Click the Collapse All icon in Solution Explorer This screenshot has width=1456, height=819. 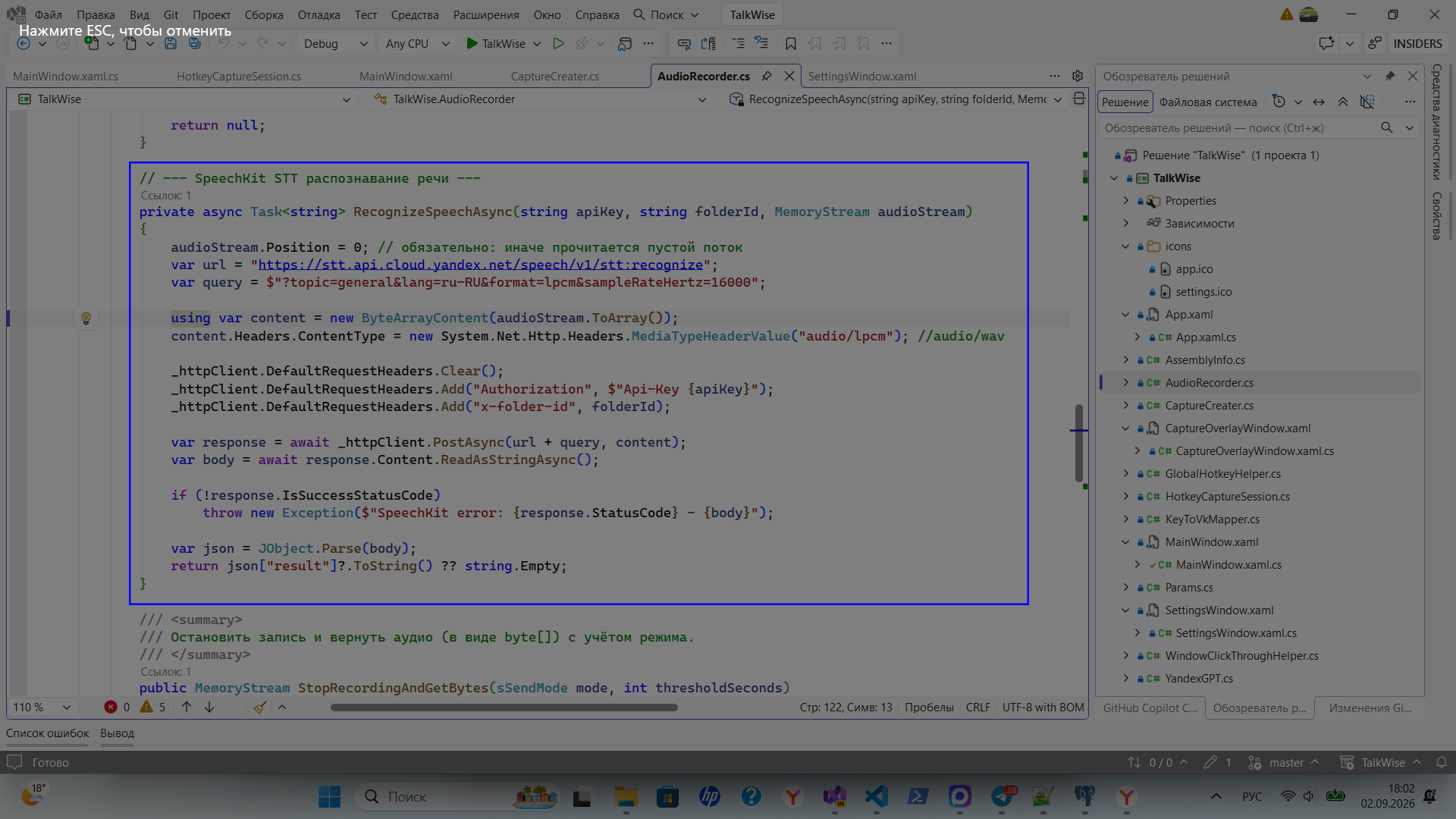(x=1342, y=102)
